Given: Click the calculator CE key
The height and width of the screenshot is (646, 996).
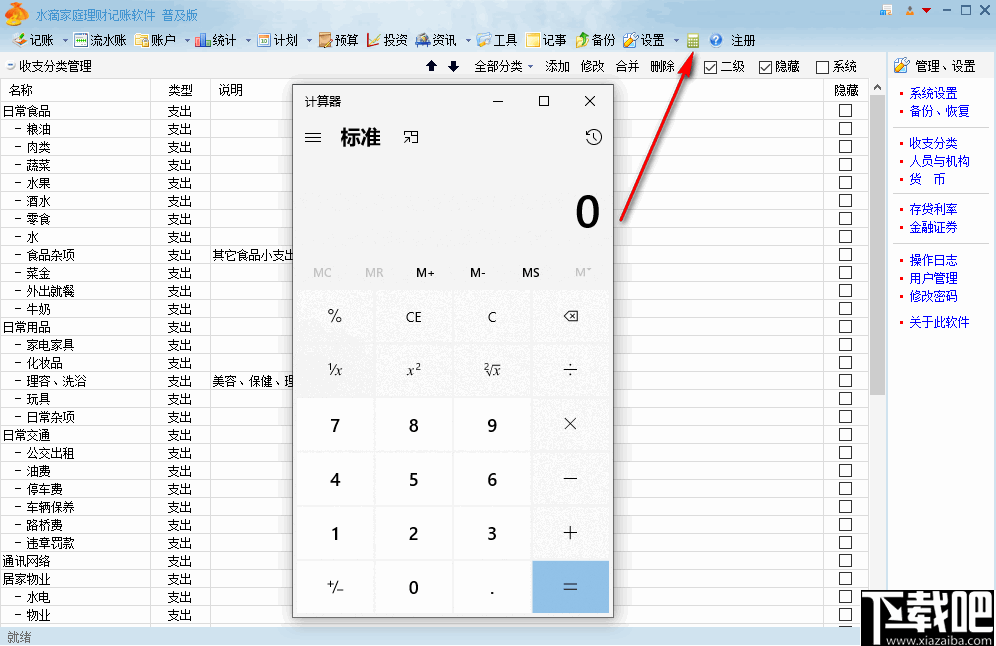Looking at the screenshot, I should [x=414, y=316].
